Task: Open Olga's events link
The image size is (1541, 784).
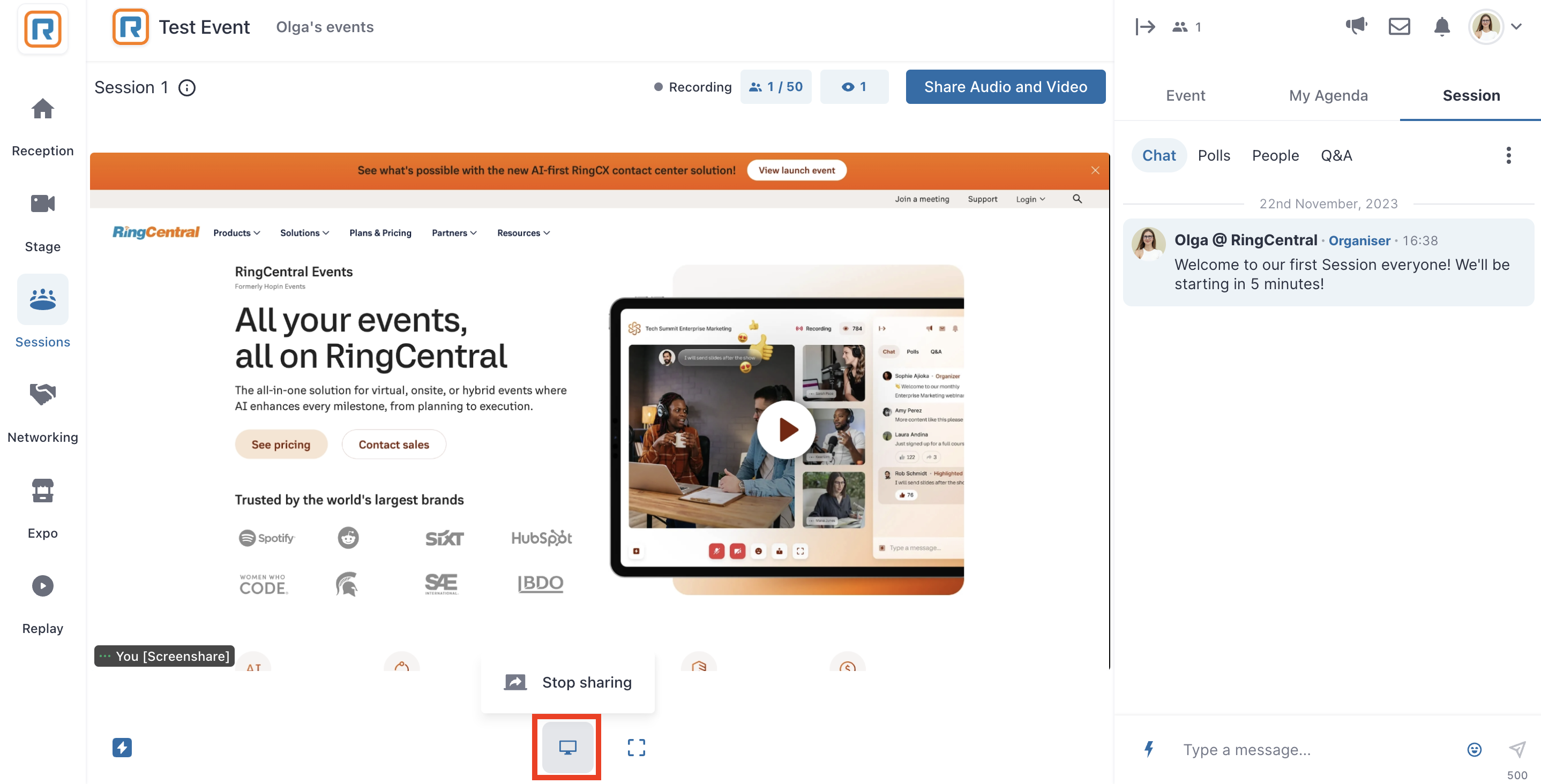Action: point(325,27)
